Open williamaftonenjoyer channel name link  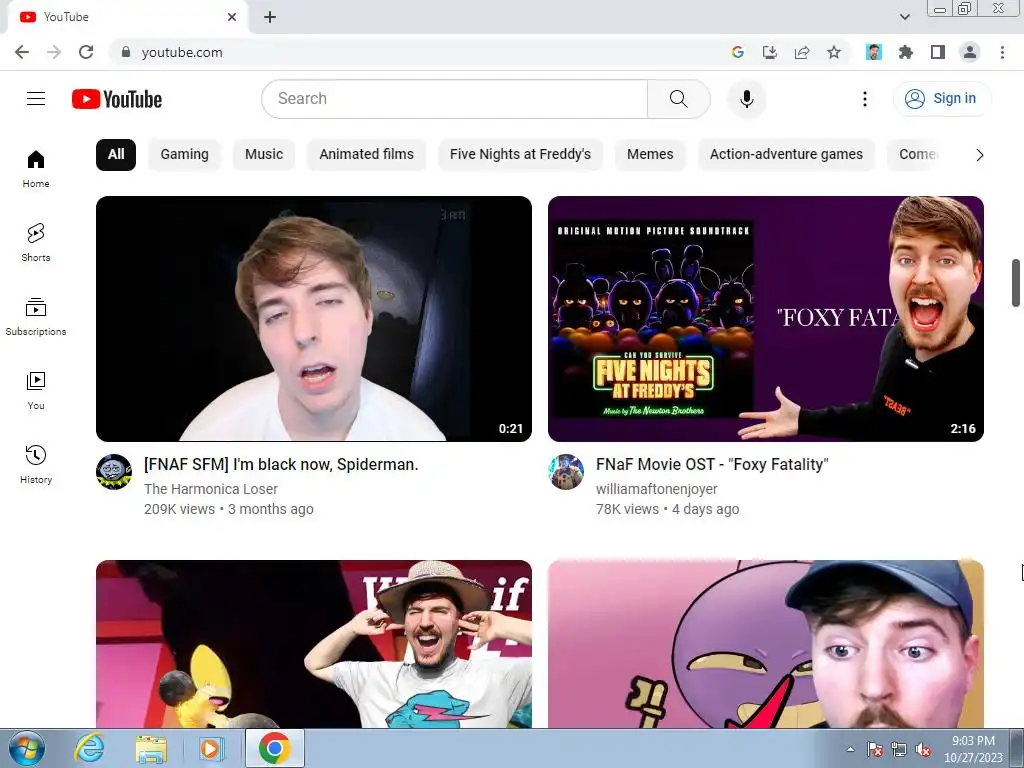coord(656,489)
